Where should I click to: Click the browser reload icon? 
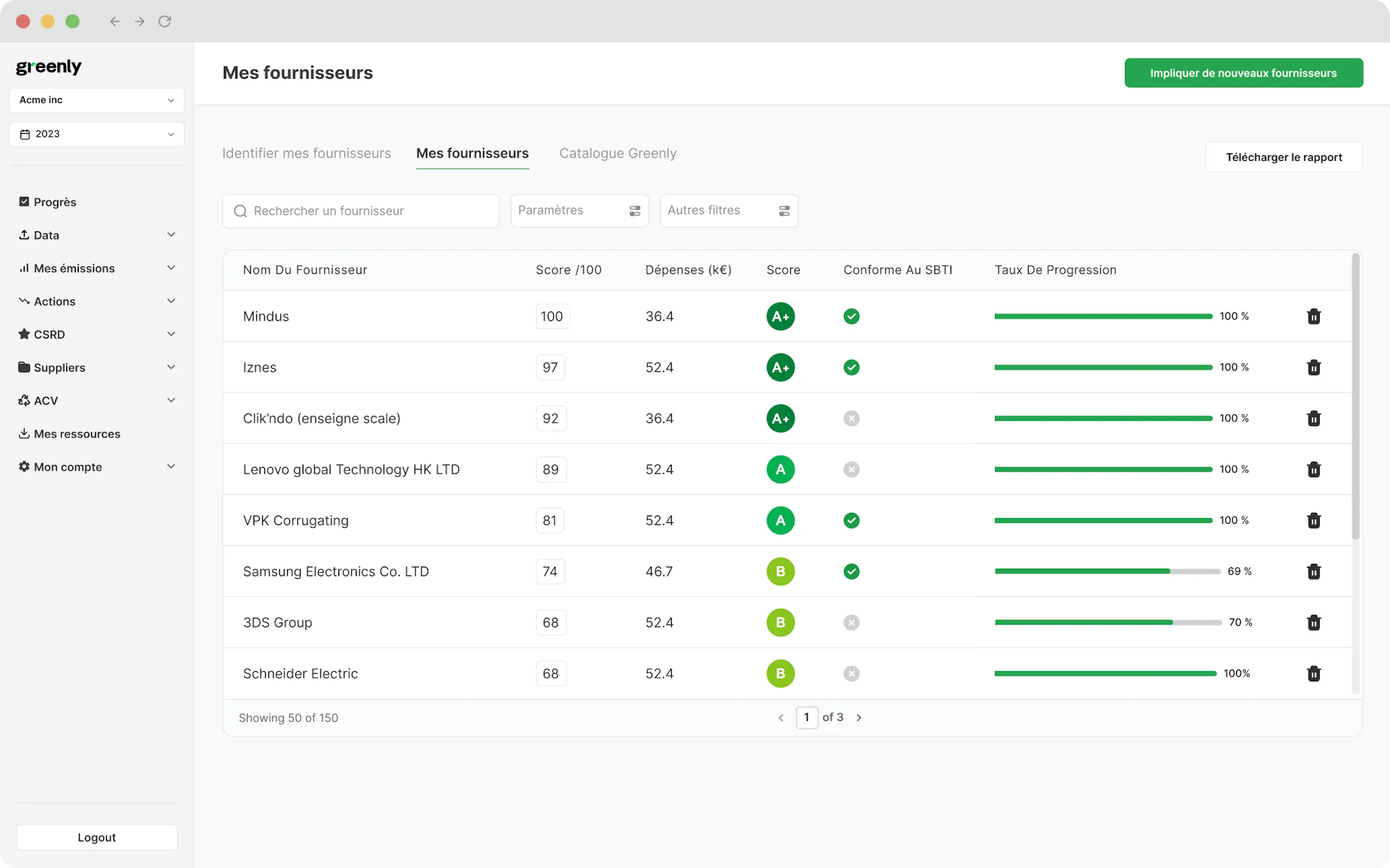pyautogui.click(x=165, y=21)
